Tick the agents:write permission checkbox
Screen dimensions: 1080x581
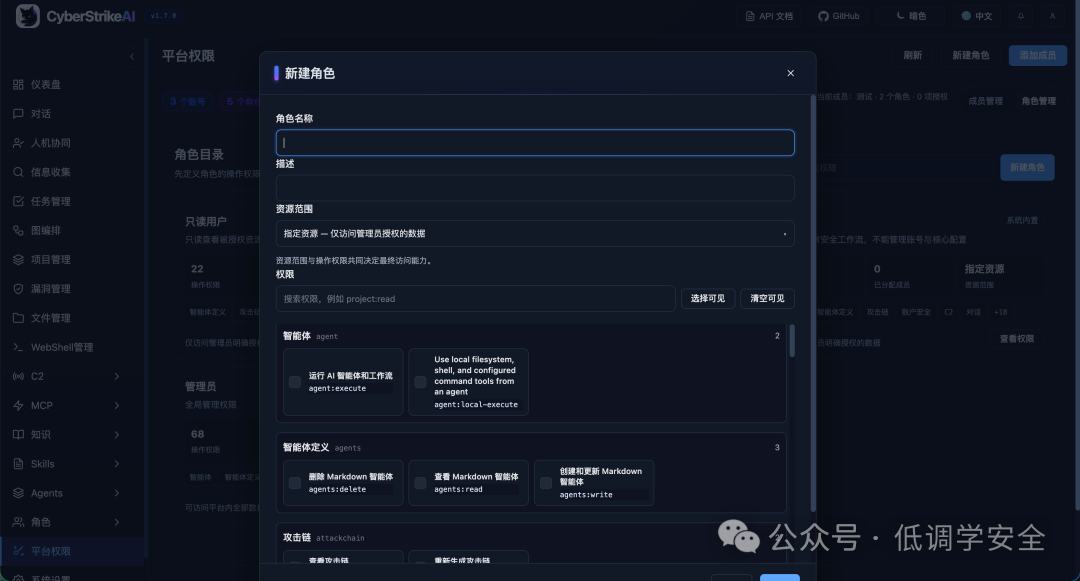(x=546, y=483)
